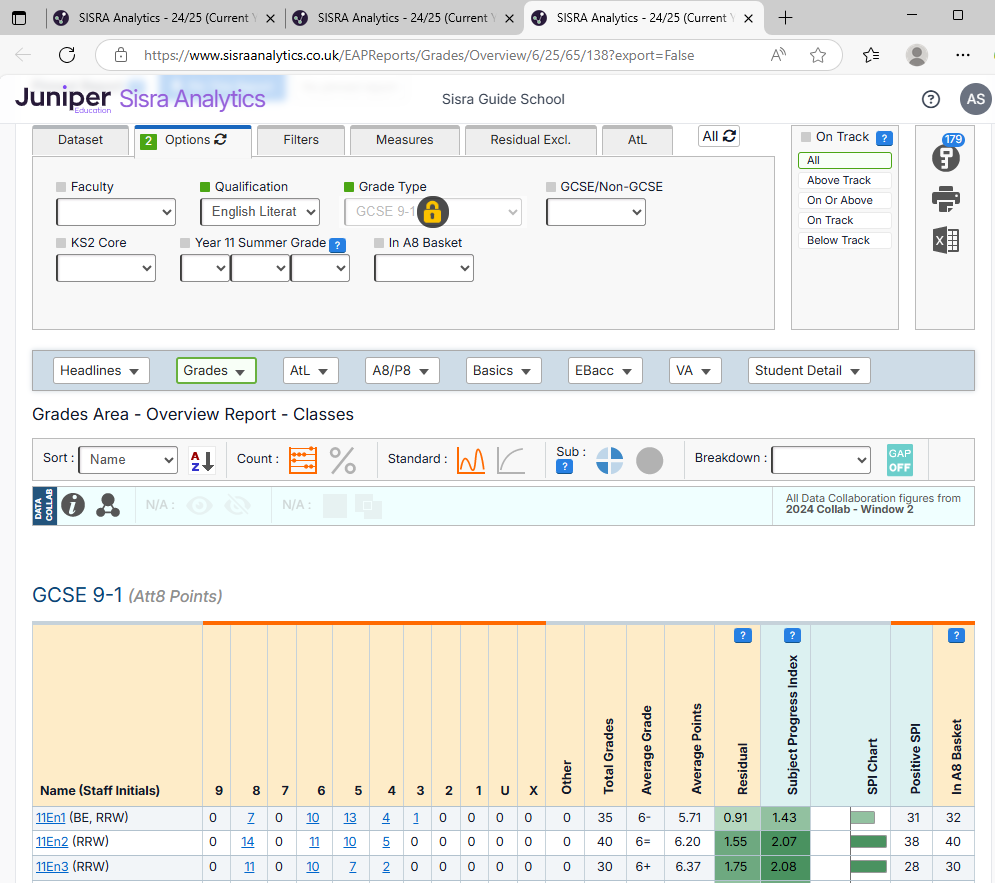
Task: Switch to the Filters tab
Action: point(301,140)
